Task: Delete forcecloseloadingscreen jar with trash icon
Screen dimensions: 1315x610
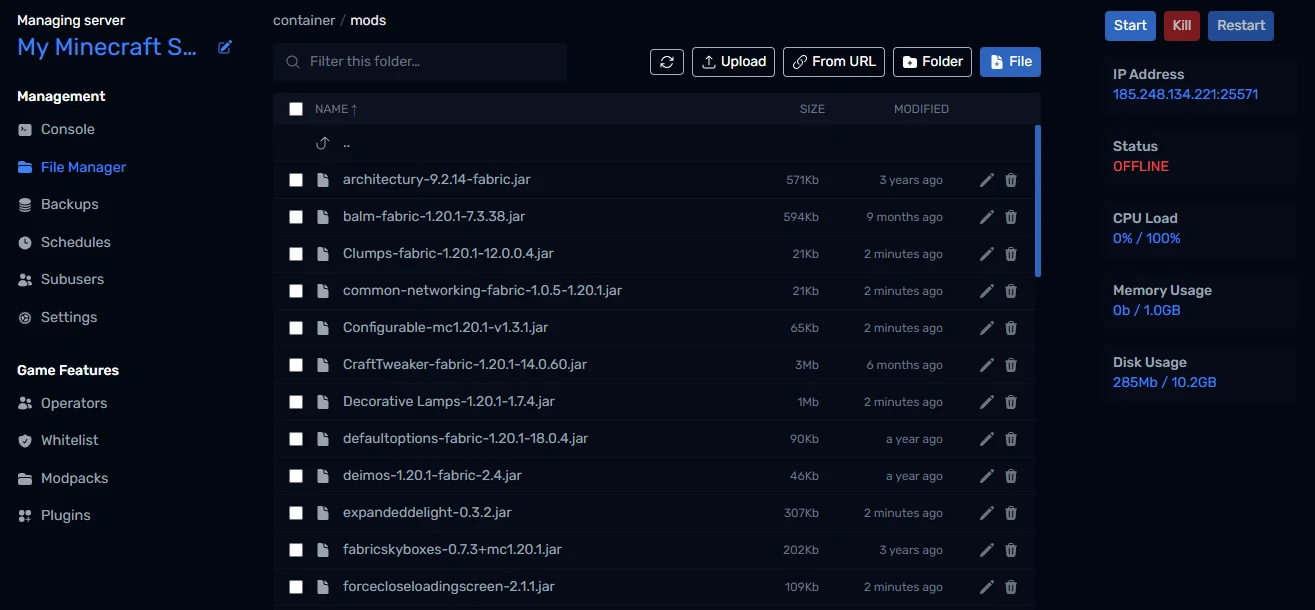Action: coord(1011,587)
